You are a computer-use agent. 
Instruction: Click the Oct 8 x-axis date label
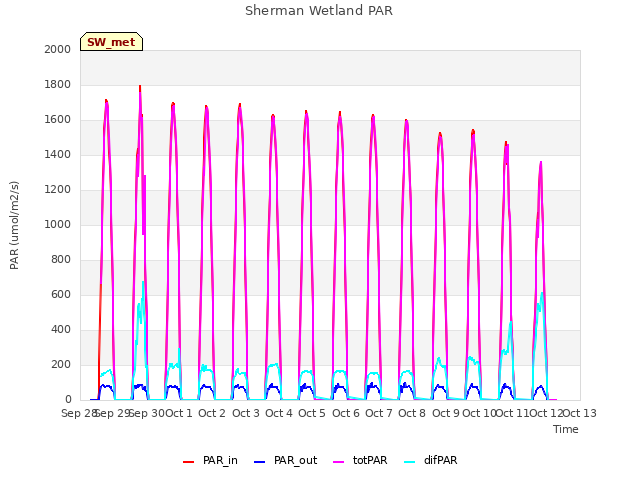click(x=412, y=413)
